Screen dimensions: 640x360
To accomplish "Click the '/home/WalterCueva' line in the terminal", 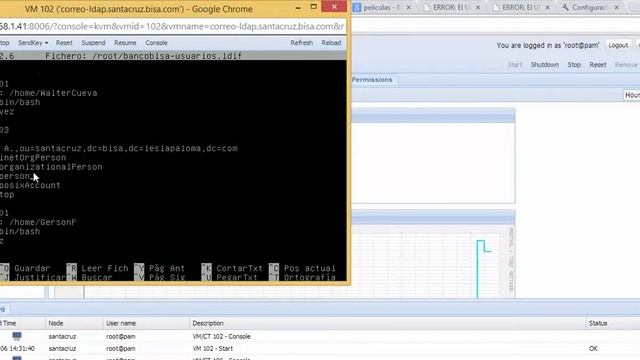I will pyautogui.click(x=49, y=93).
